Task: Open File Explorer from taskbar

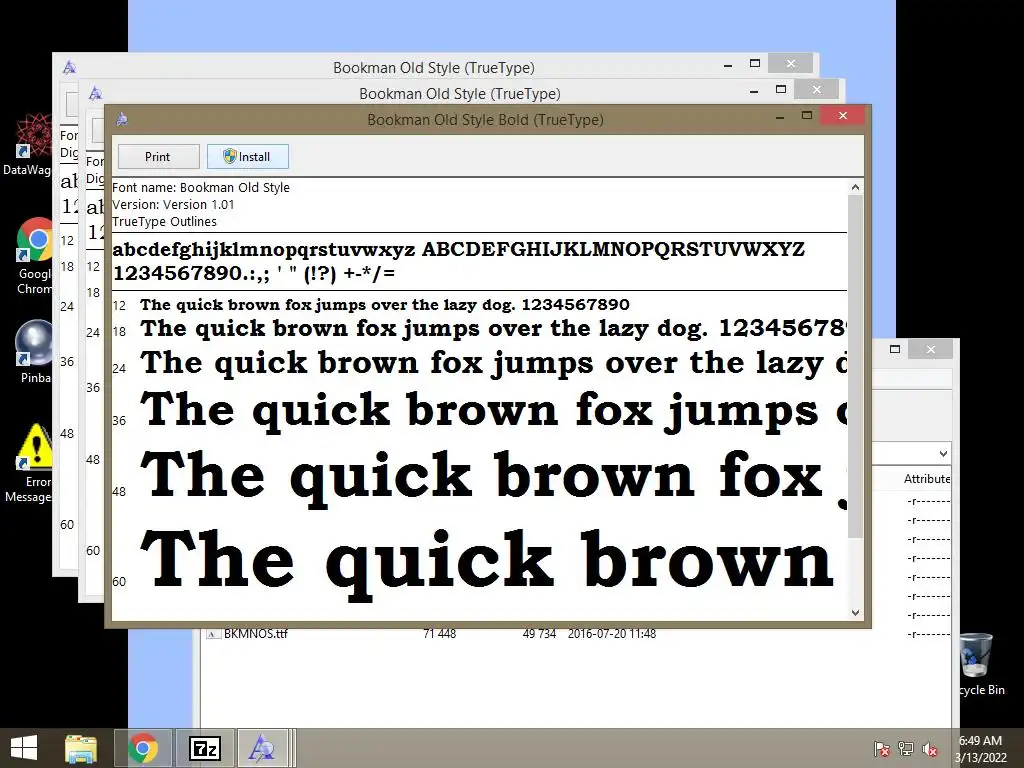Action: (x=81, y=748)
